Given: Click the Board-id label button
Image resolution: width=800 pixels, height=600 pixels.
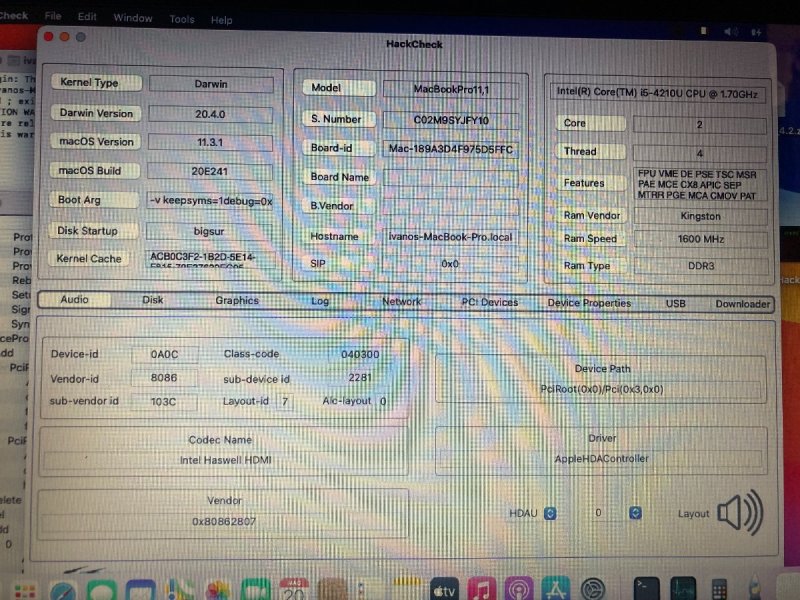Looking at the screenshot, I should coord(339,148).
